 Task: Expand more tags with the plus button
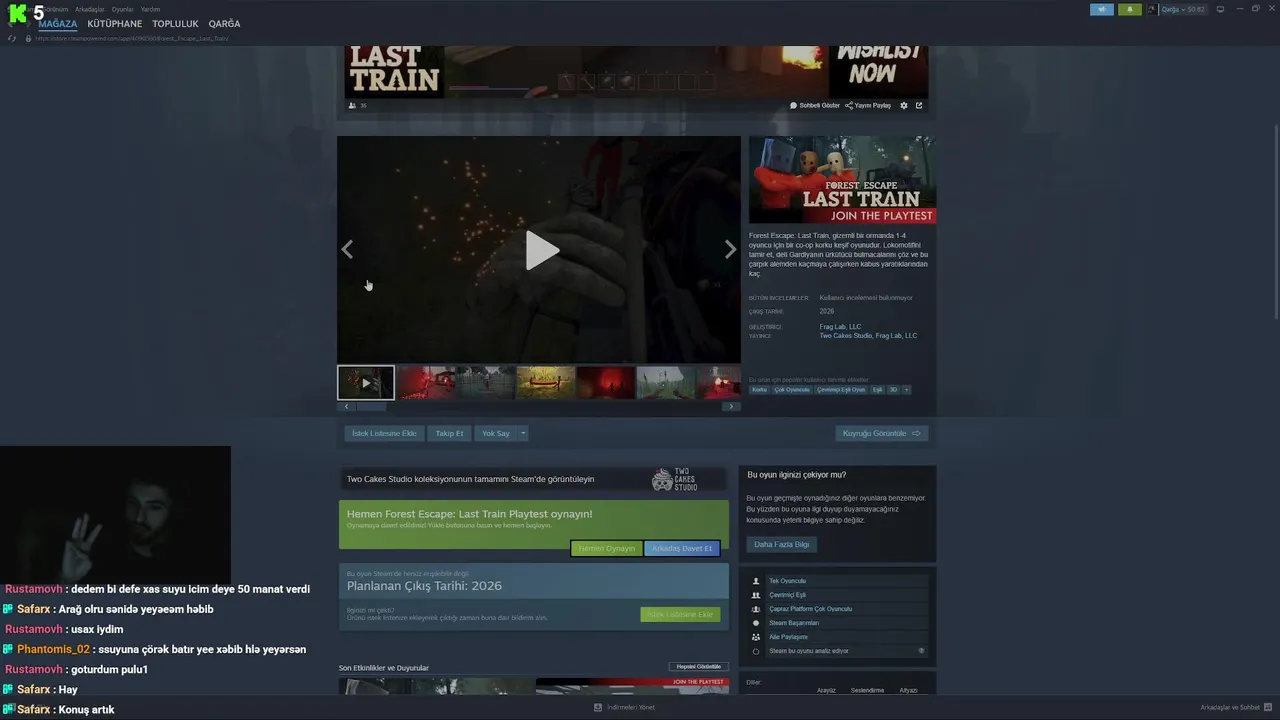pos(906,390)
